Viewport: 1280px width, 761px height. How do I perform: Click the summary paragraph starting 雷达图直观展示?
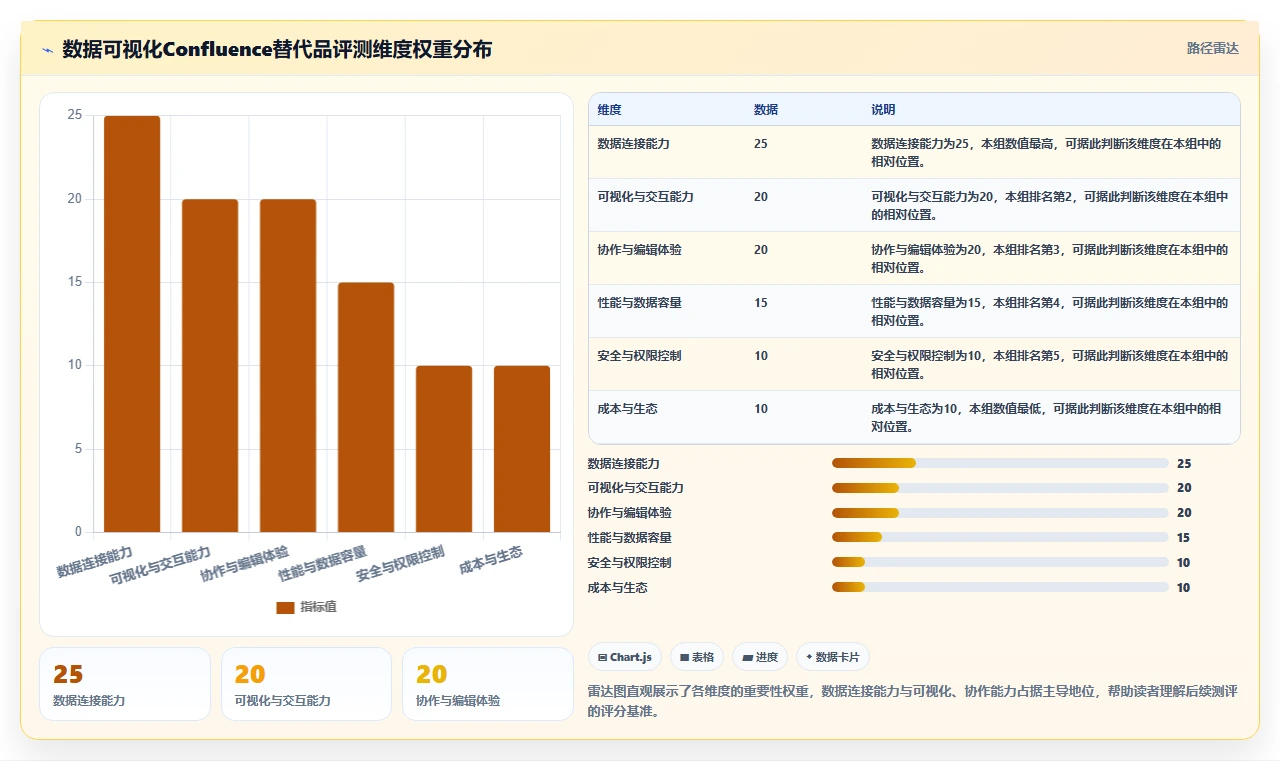tap(913, 700)
